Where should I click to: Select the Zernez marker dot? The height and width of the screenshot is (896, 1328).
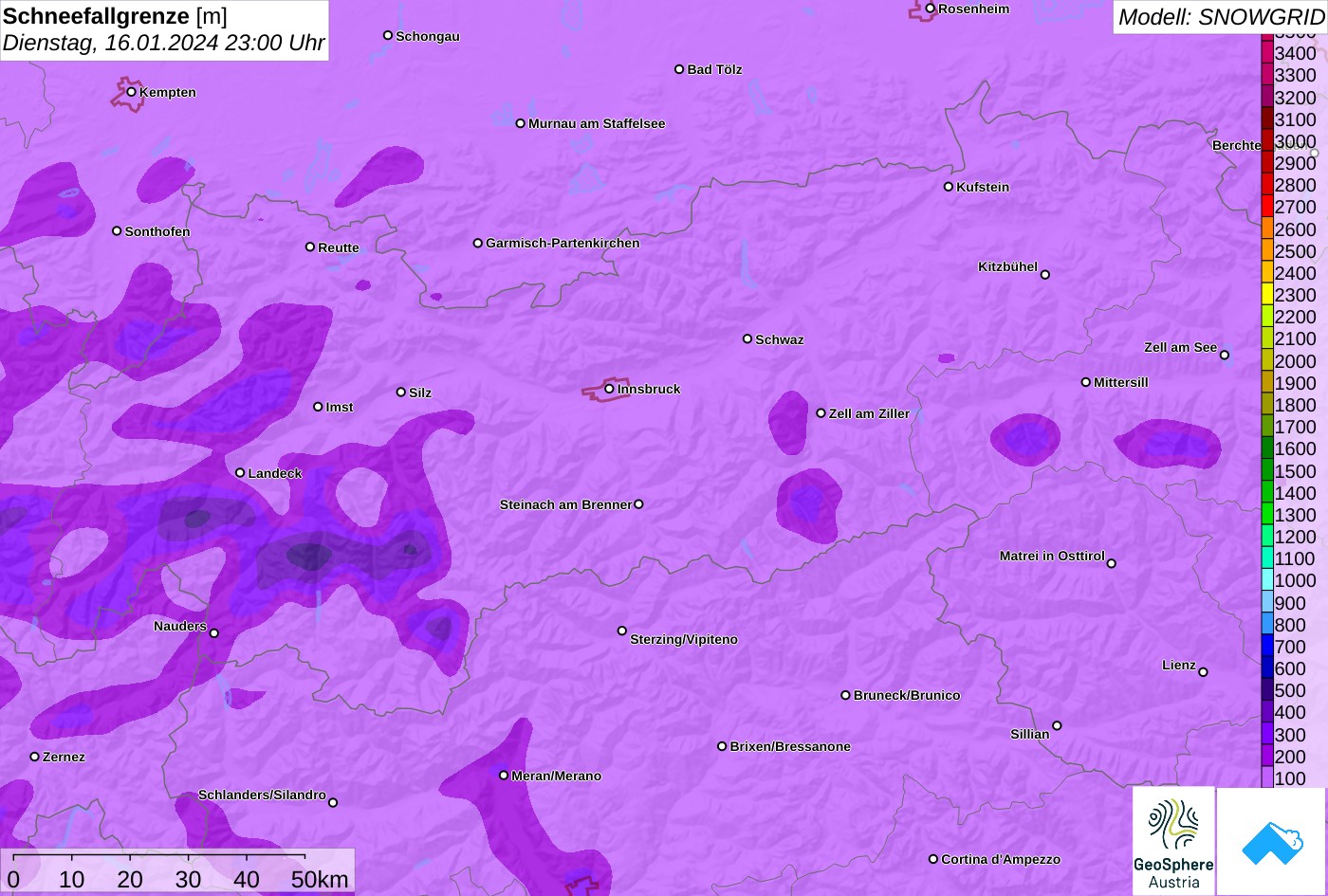coord(35,757)
